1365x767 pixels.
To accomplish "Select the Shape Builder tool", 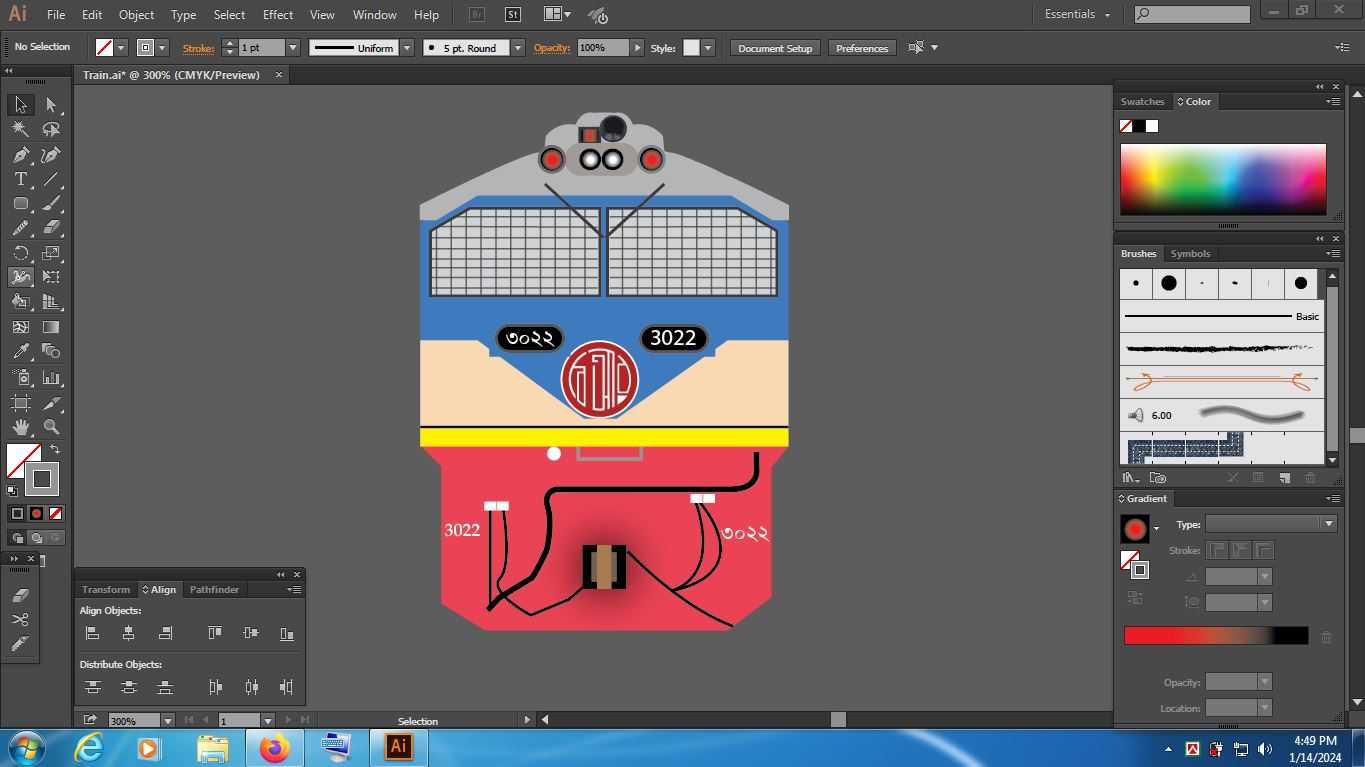I will 20,302.
